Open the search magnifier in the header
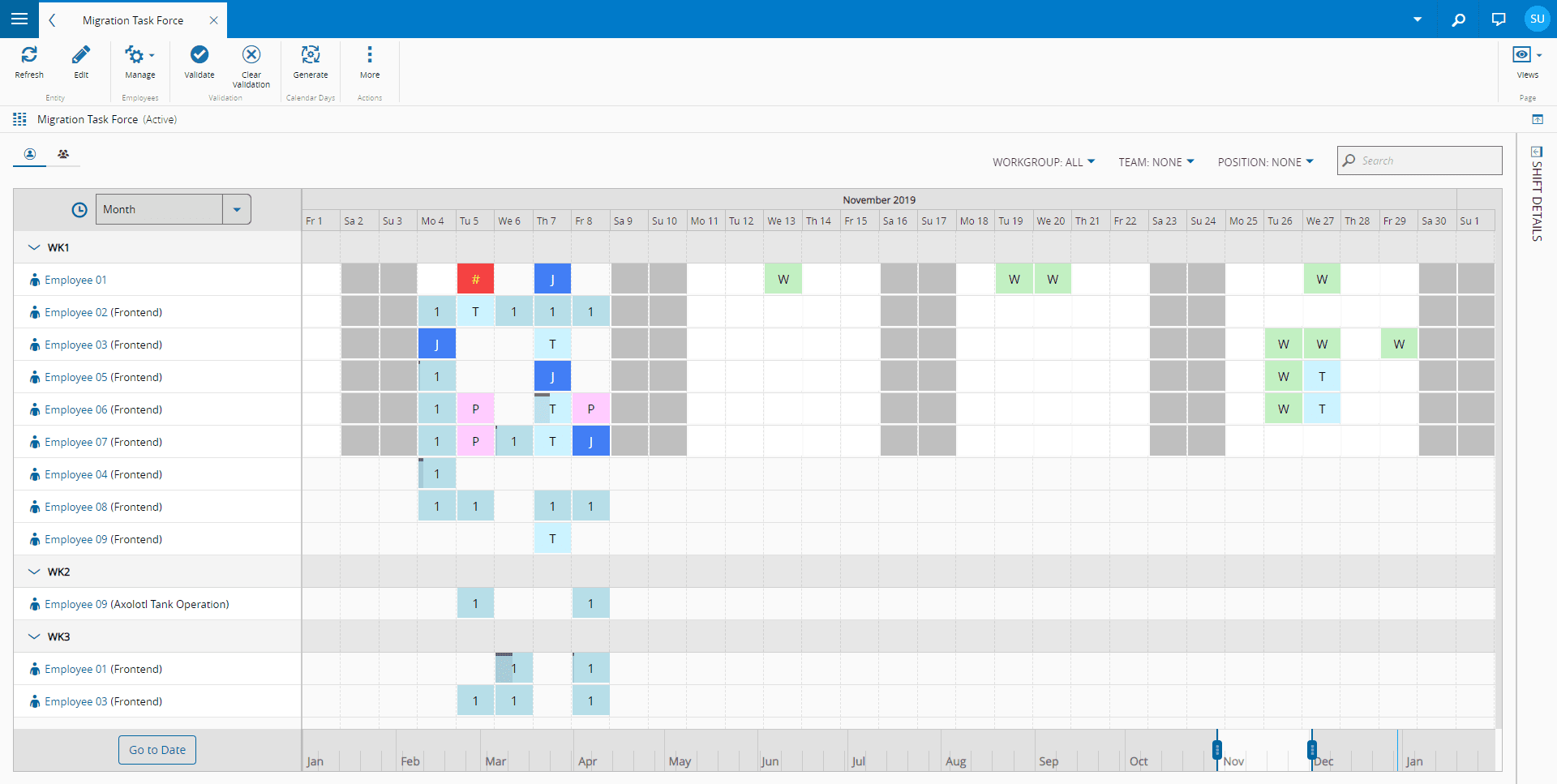 (1459, 19)
